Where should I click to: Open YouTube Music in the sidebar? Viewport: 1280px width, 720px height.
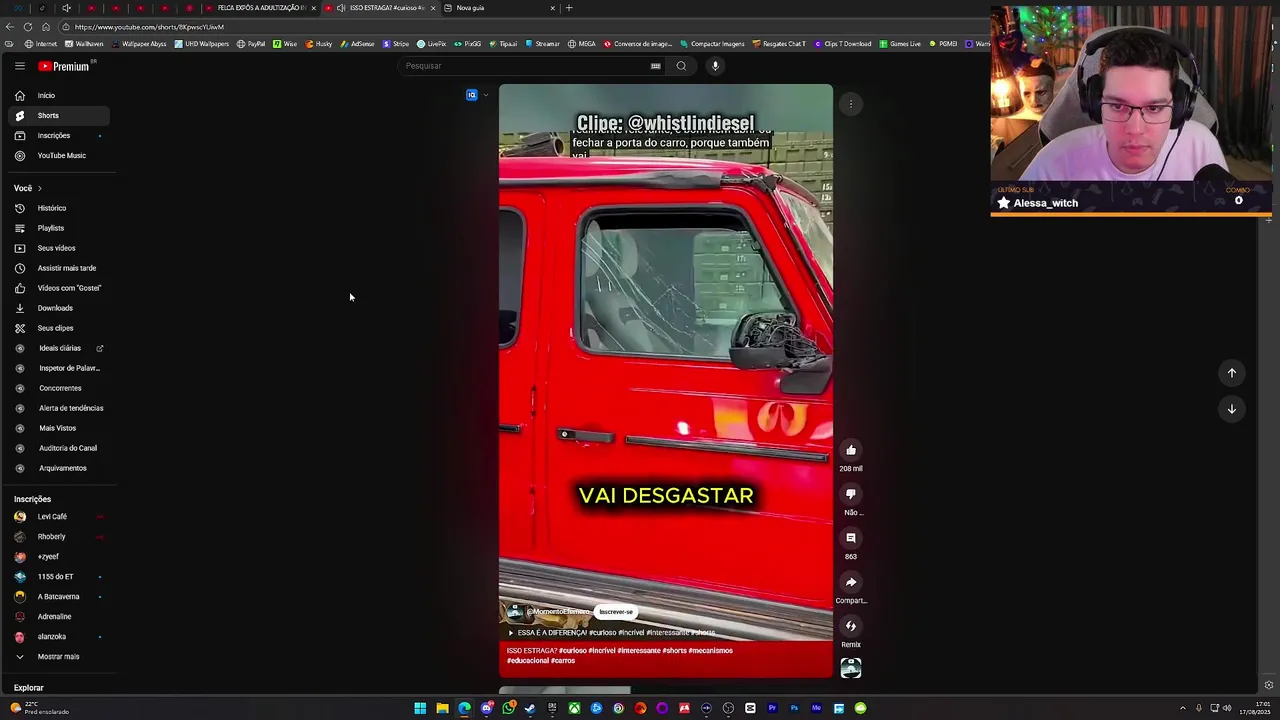click(57, 156)
